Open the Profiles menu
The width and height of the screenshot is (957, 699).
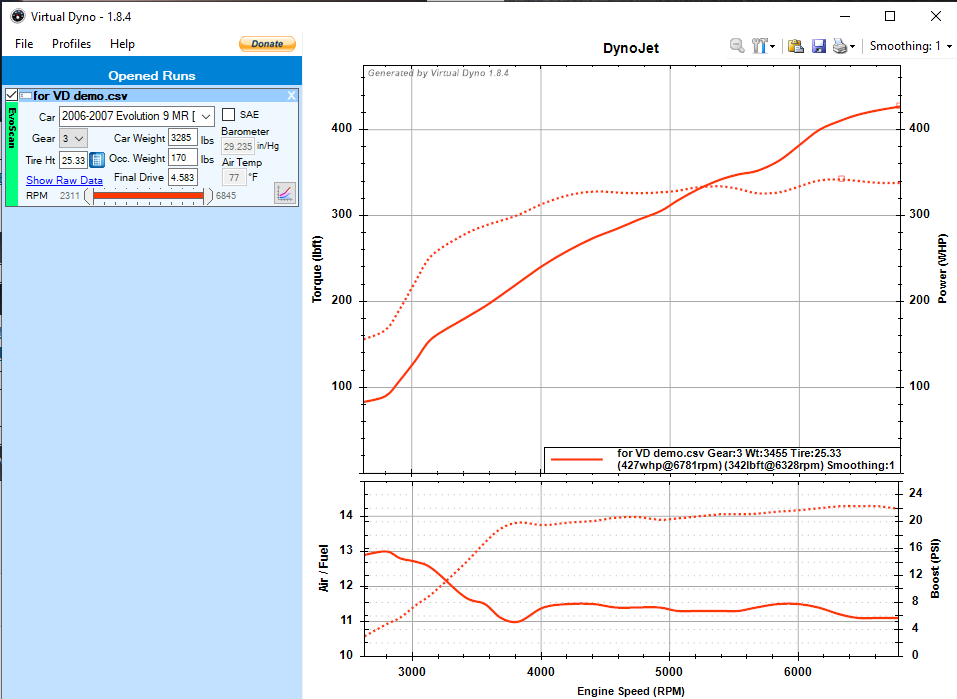click(71, 44)
